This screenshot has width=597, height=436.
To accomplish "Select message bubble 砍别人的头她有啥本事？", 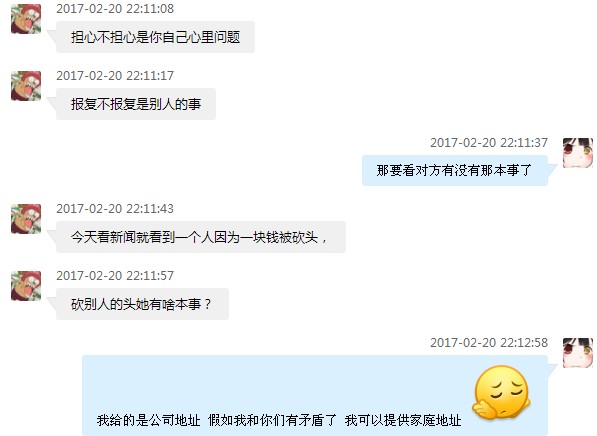I will [x=142, y=304].
